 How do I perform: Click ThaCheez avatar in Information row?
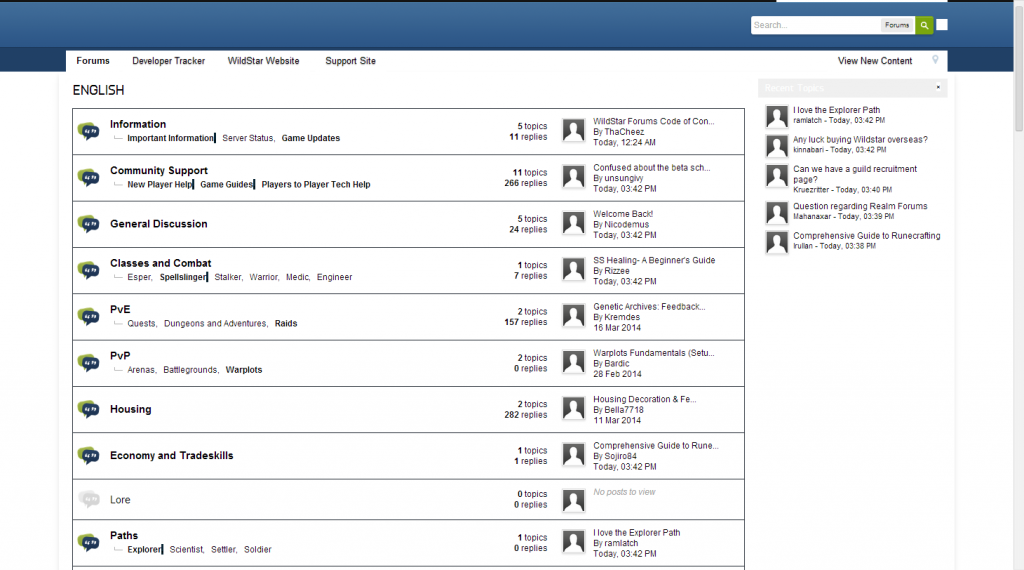click(573, 131)
